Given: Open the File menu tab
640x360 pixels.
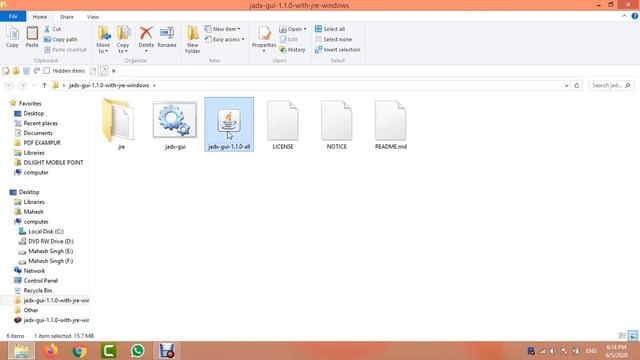Looking at the screenshot, I should coord(13,16).
